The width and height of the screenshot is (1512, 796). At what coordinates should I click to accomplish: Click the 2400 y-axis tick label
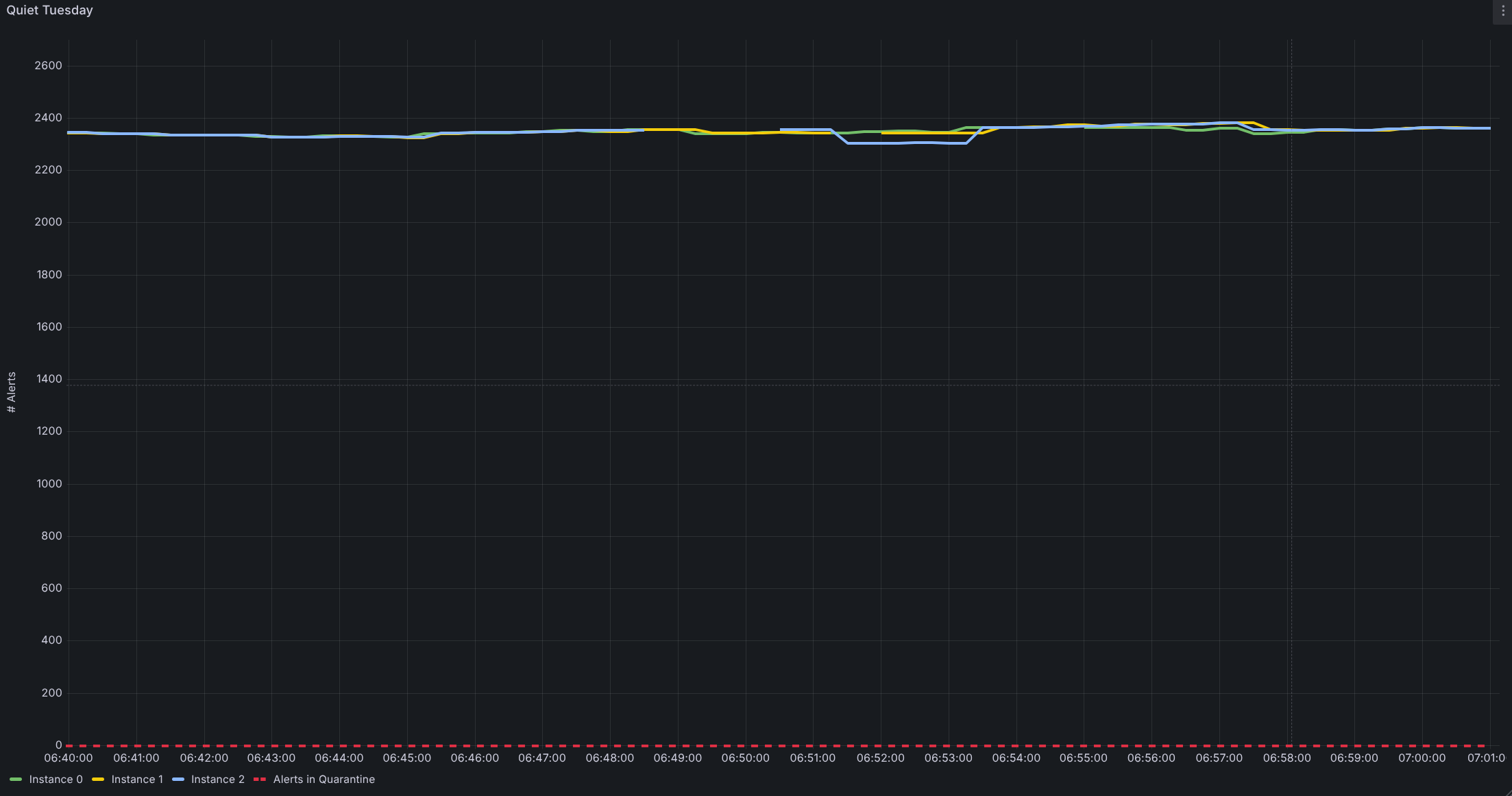point(48,118)
